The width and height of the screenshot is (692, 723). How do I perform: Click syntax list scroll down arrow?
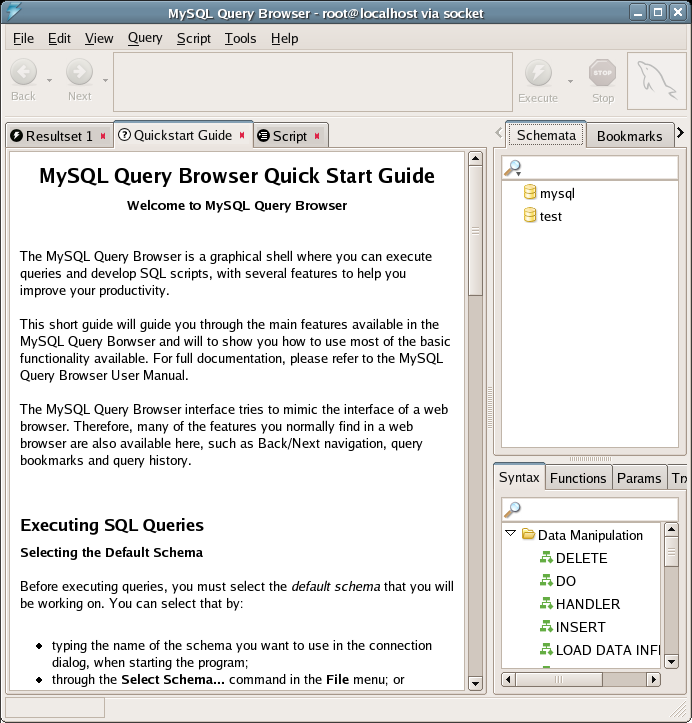click(x=671, y=662)
